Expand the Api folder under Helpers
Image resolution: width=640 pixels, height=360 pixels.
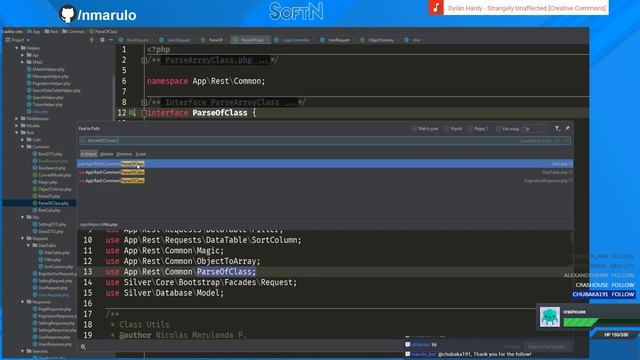click(x=22, y=55)
